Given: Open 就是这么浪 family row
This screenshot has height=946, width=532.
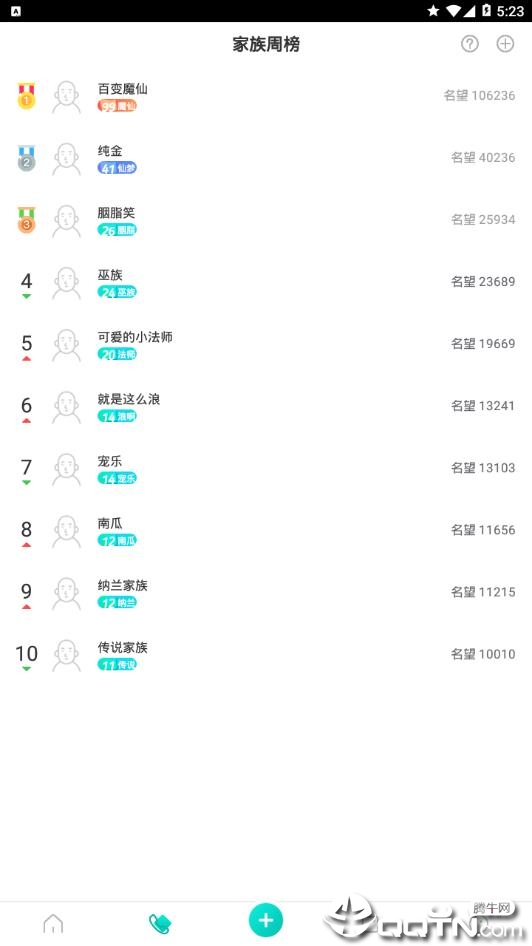Looking at the screenshot, I should point(266,407).
